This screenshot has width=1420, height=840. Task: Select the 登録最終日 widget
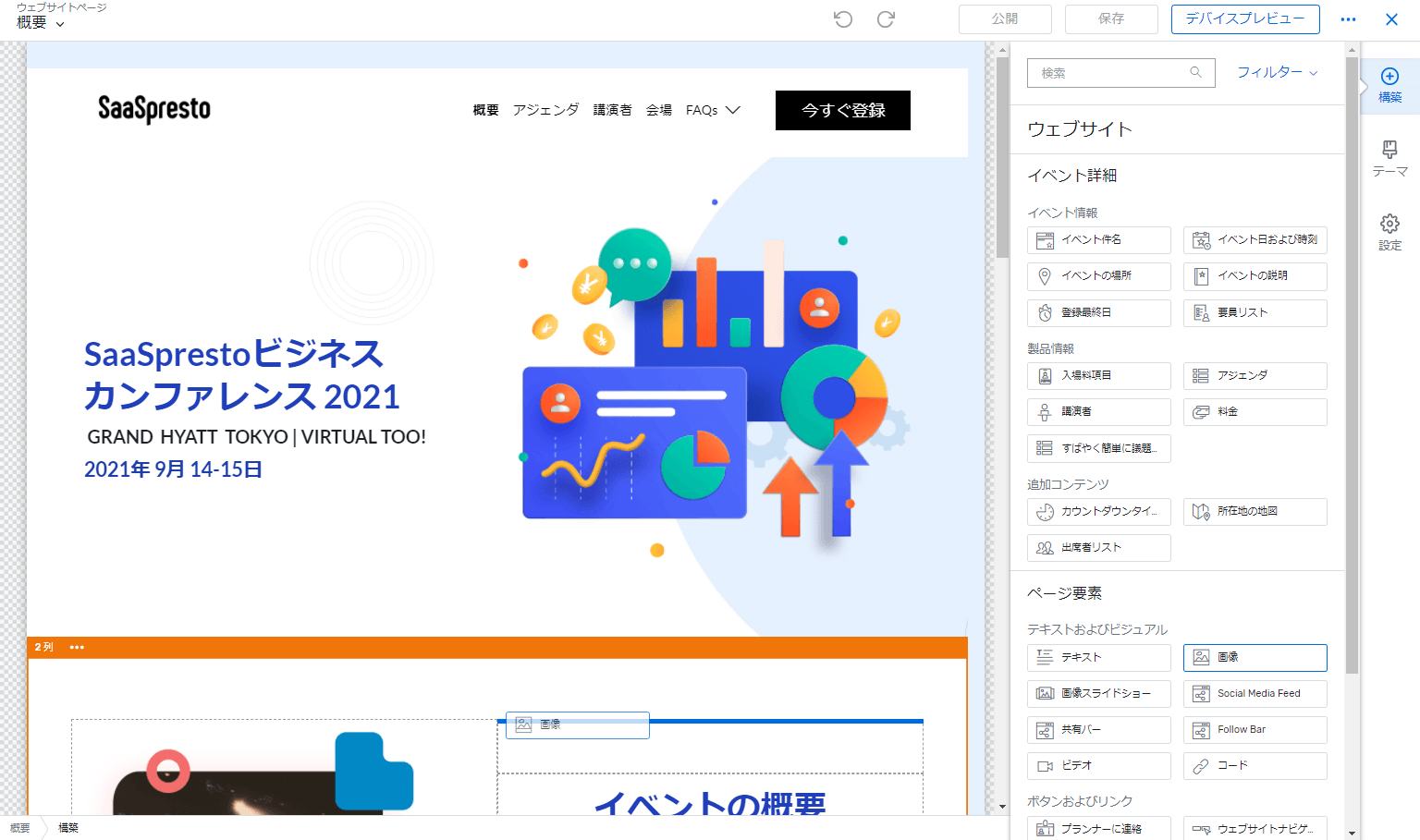click(1099, 313)
